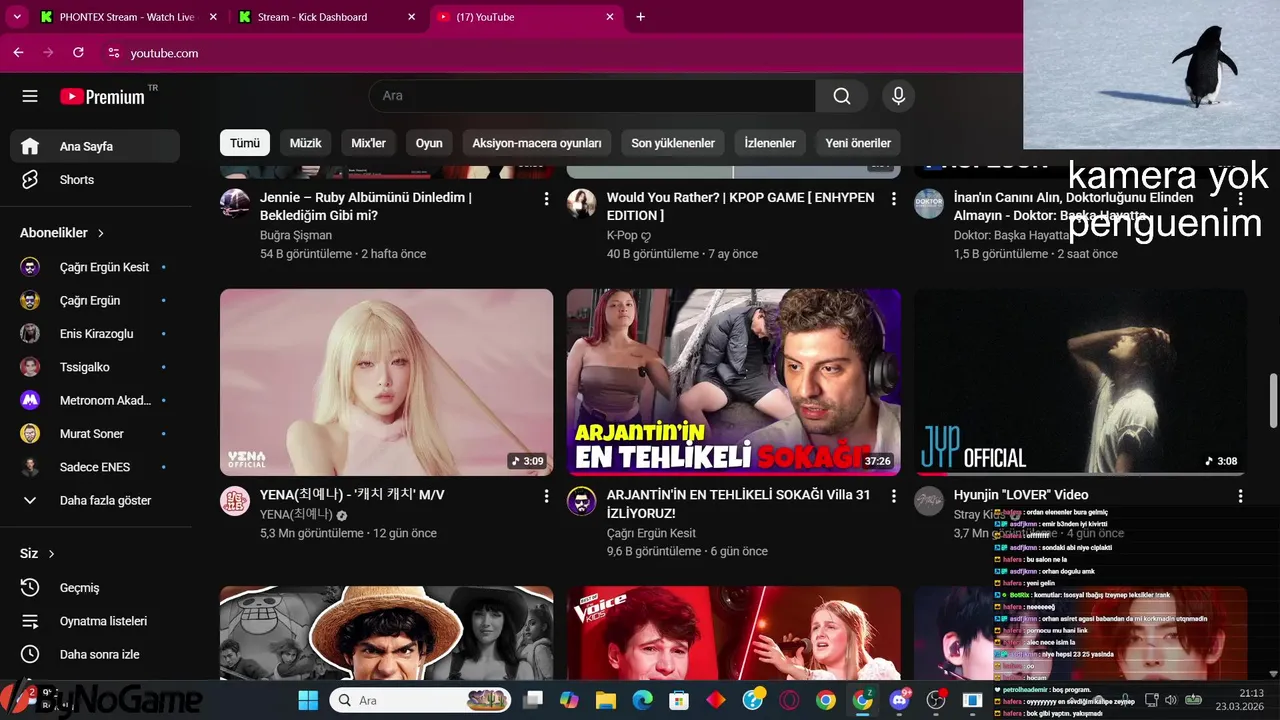Viewport: 1280px width, 720px height.
Task: Select the Oyun filter chip
Action: pyautogui.click(x=429, y=143)
